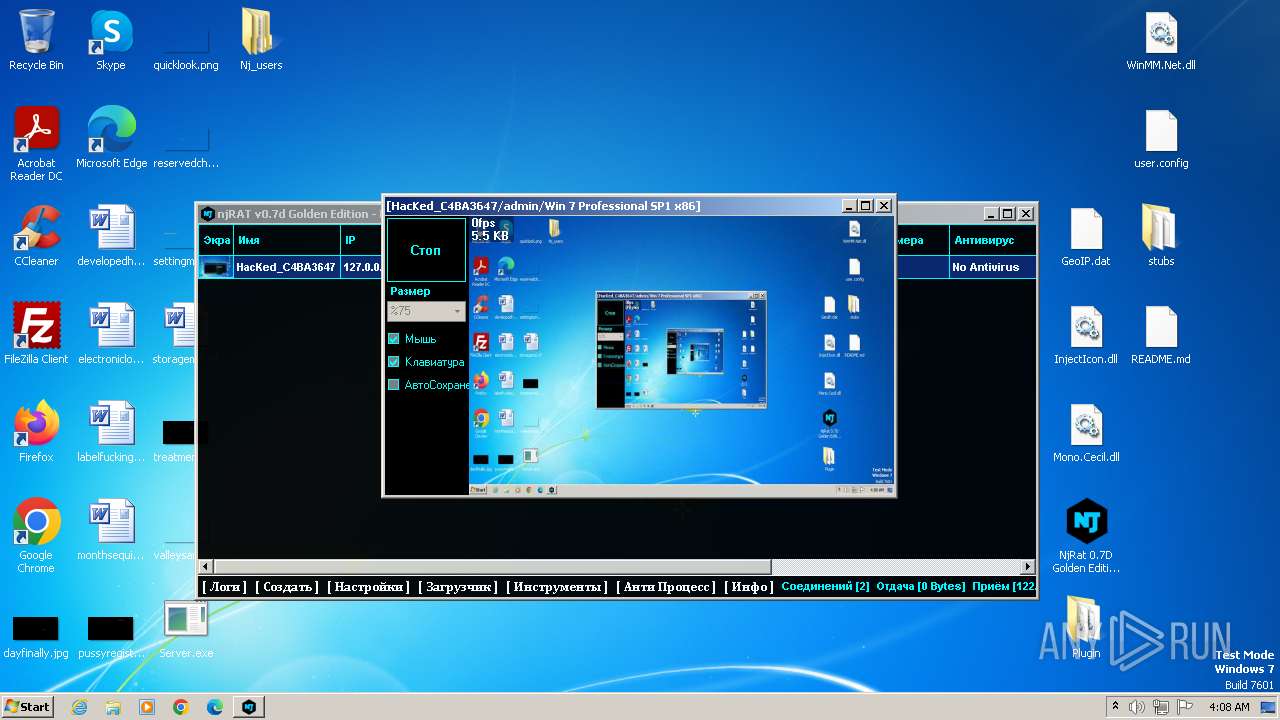Select the developedh... Word document icon
The image size is (1280, 720).
point(111,237)
